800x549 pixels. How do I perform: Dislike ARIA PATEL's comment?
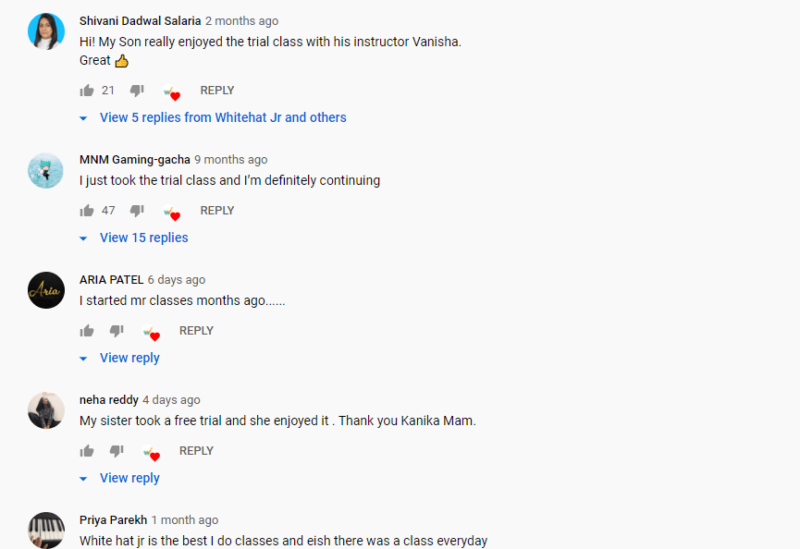pos(116,331)
